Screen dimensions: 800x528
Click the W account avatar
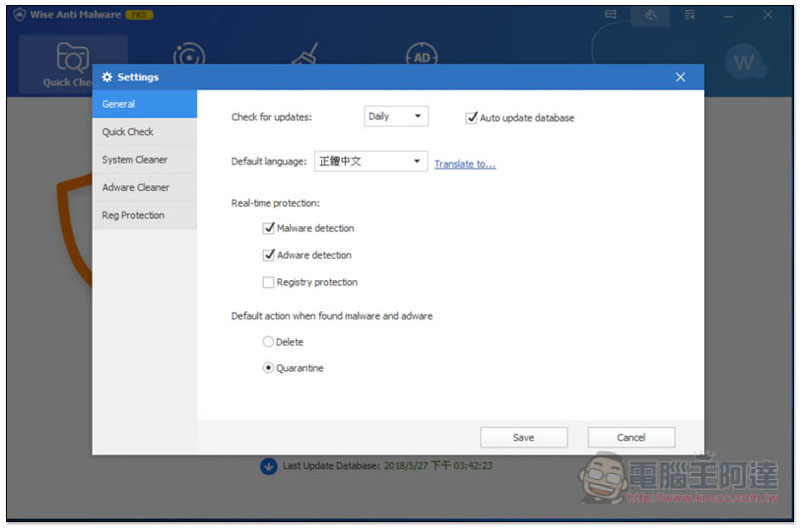pyautogui.click(x=744, y=62)
